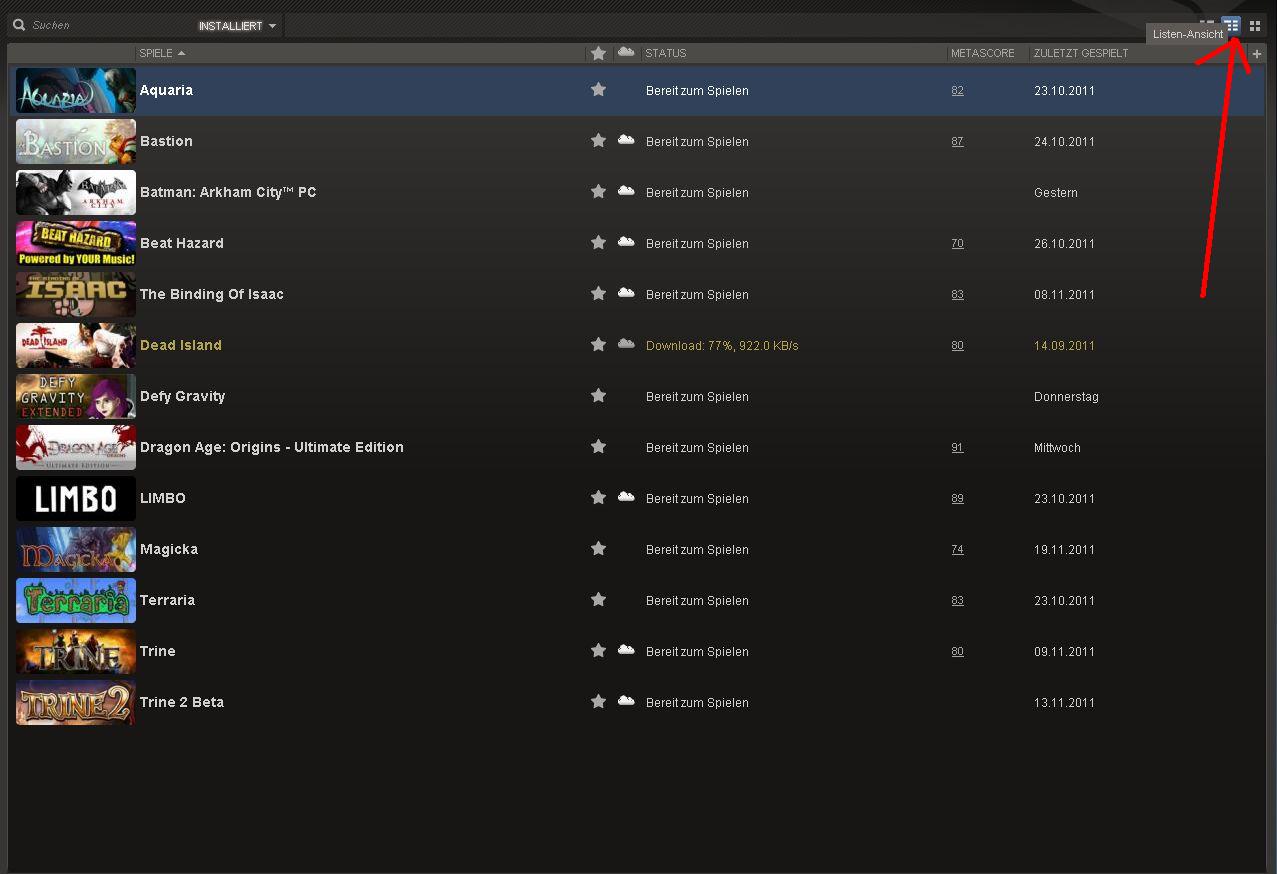The width and height of the screenshot is (1277, 874).
Task: Select the Terraria game title
Action: [167, 600]
